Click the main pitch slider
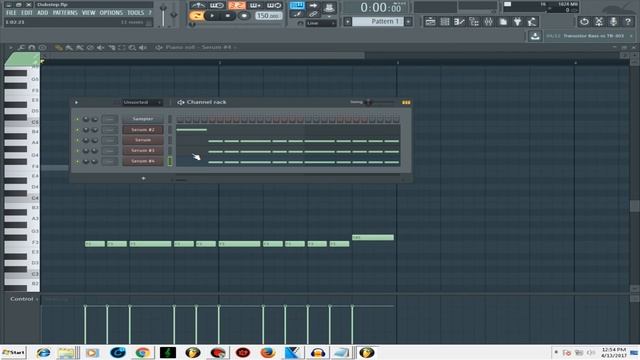 pos(174,15)
